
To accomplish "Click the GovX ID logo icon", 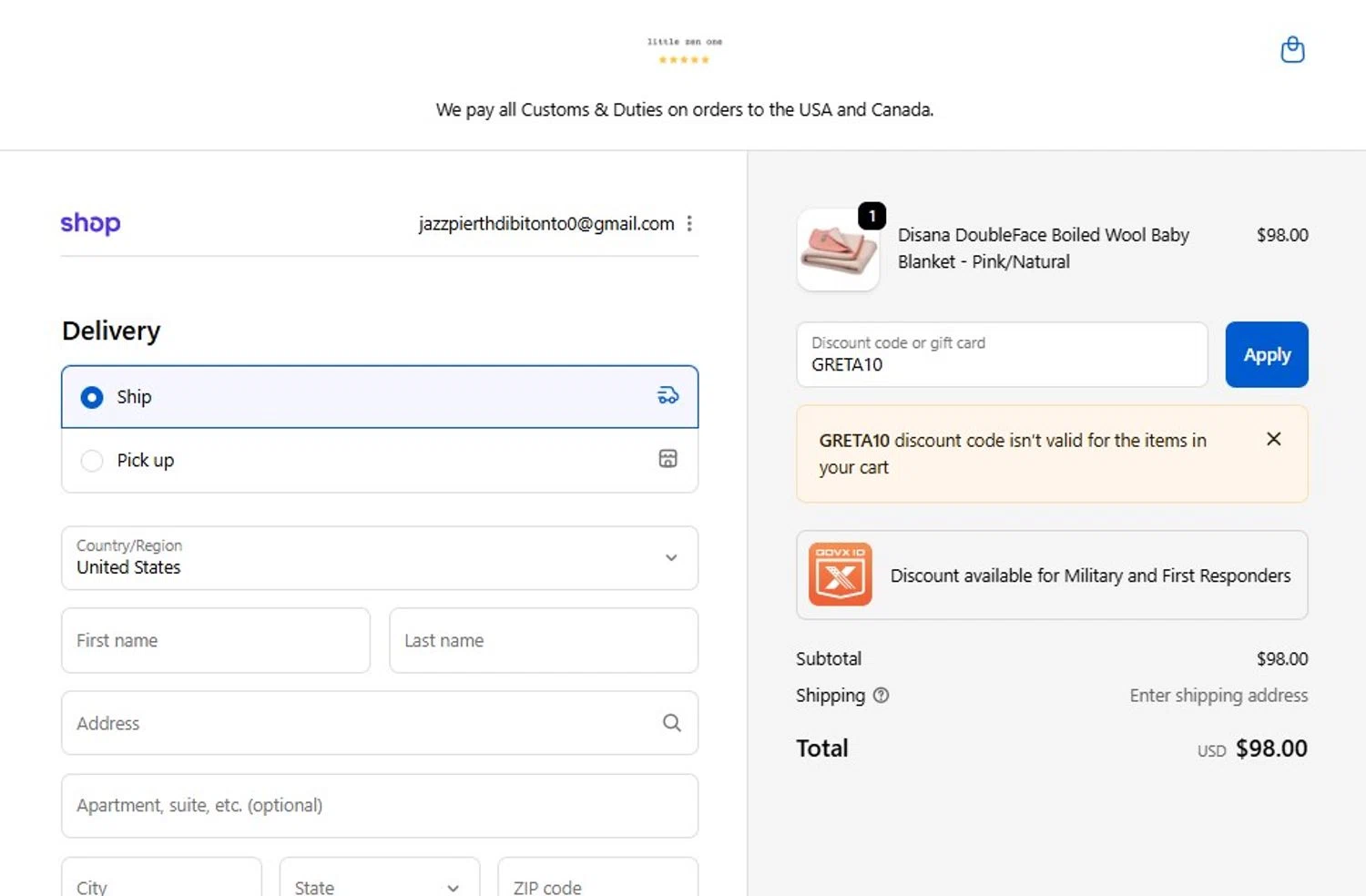I will coord(840,575).
